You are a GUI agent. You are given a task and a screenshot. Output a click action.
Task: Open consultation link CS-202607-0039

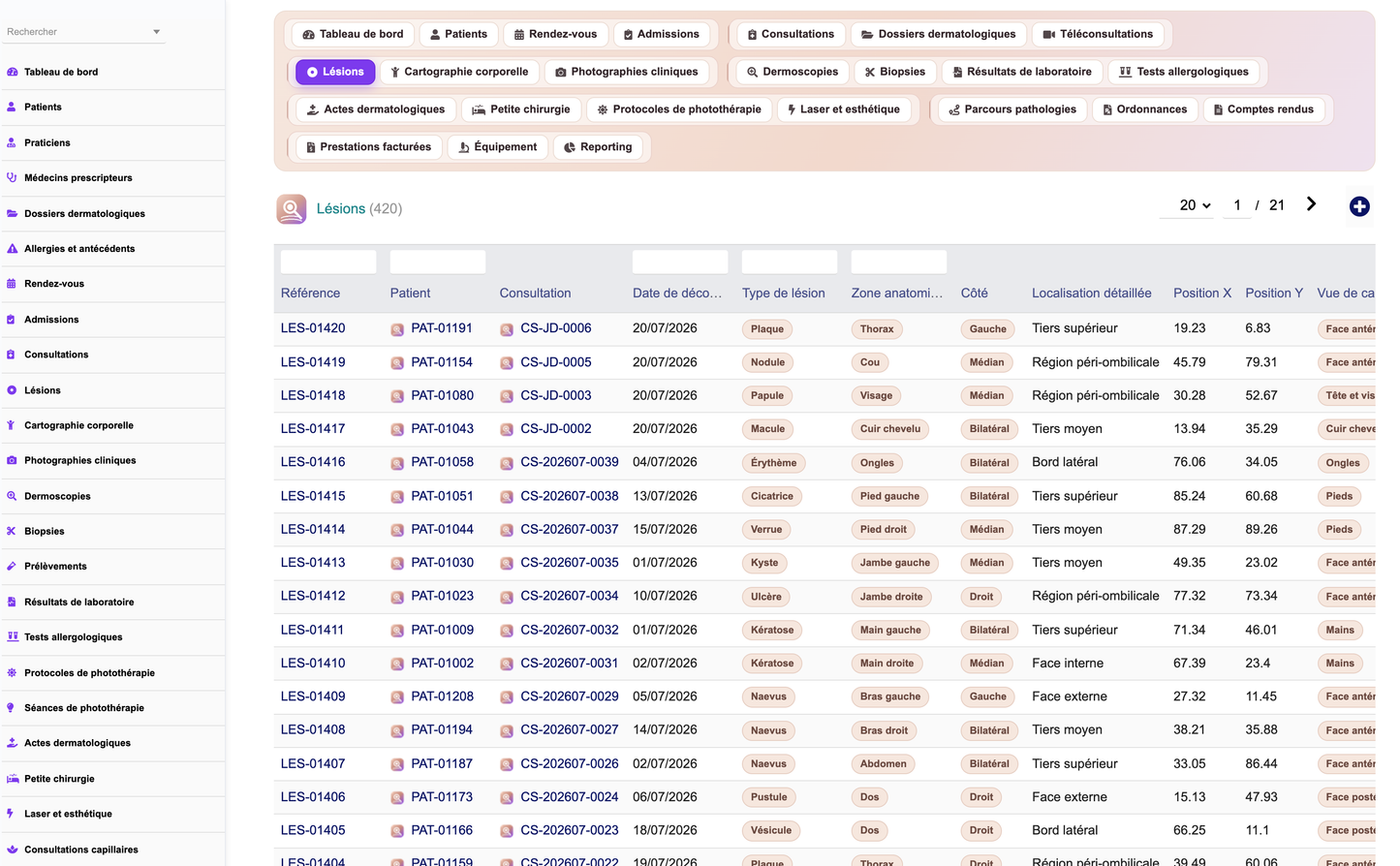click(x=570, y=462)
